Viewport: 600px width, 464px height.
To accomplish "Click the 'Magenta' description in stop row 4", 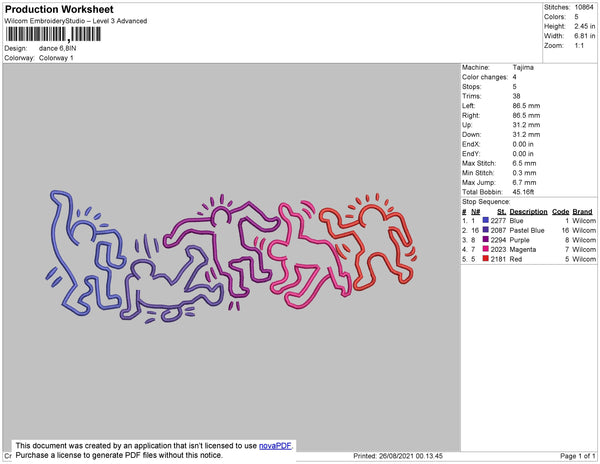I will click(x=523, y=249).
